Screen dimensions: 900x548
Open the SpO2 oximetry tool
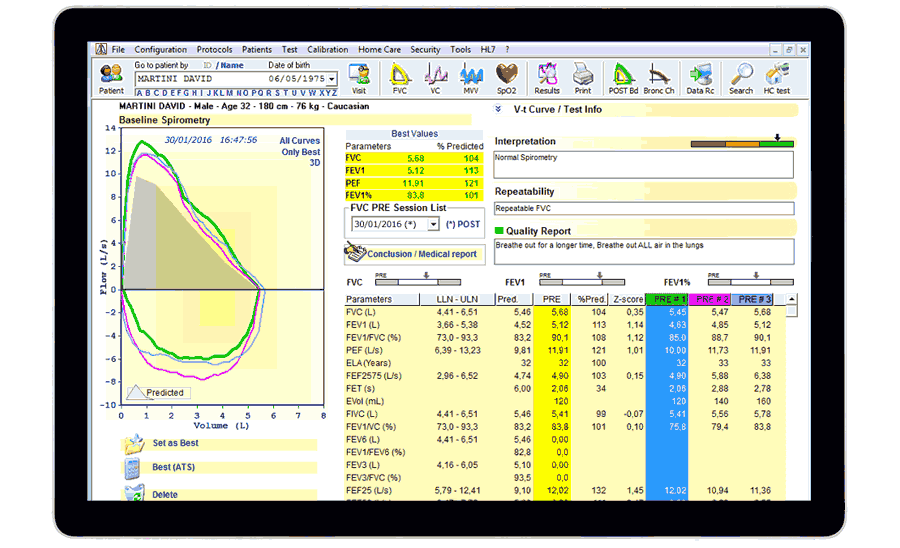507,78
